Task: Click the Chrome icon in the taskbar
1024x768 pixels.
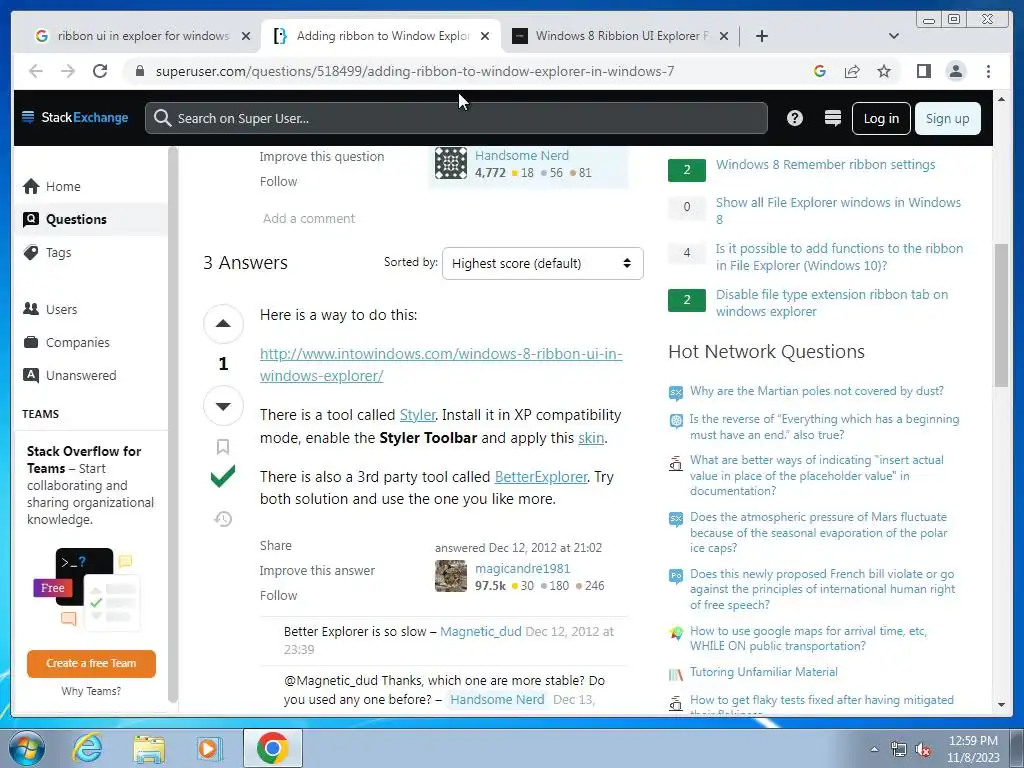Action: pyautogui.click(x=272, y=748)
